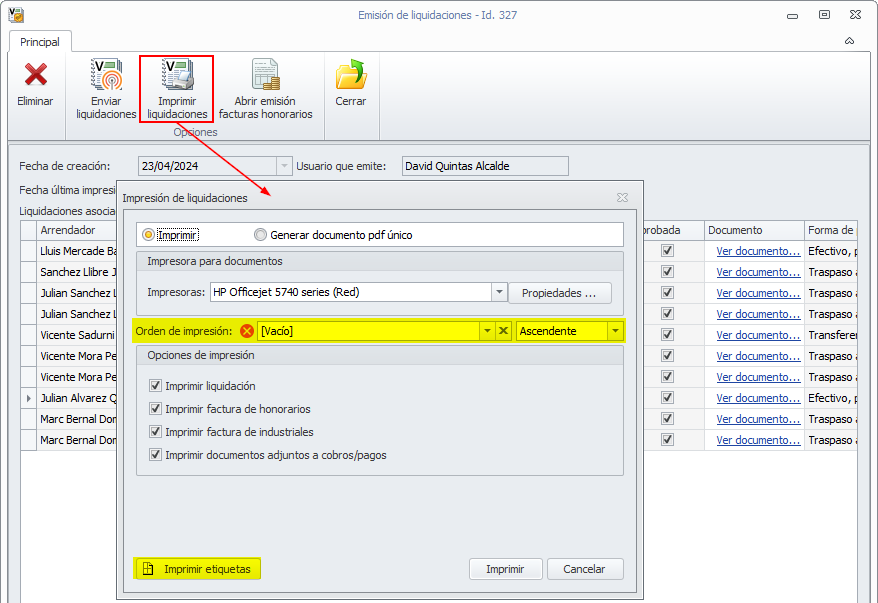Click the Arrendador column header

(x=77, y=230)
